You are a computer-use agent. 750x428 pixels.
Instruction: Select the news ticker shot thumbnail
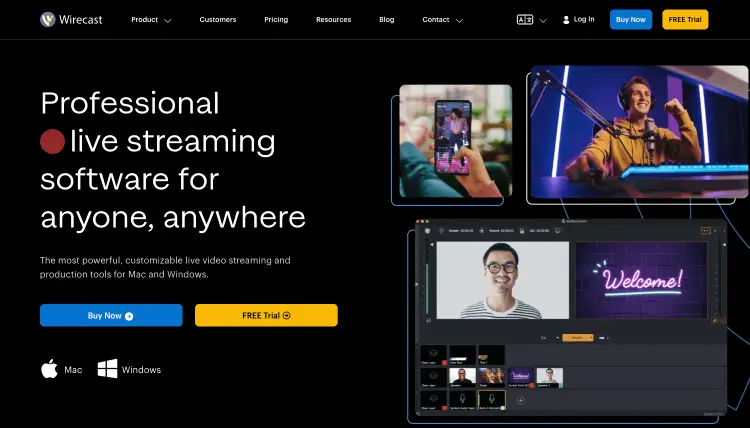[x=463, y=355]
